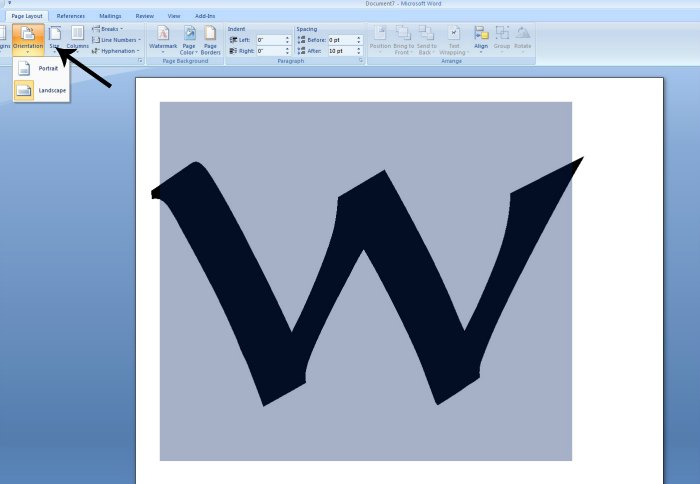The height and width of the screenshot is (484, 700).
Task: Open the Quick Access Toolbar customize arrow
Action: pos(9,3)
